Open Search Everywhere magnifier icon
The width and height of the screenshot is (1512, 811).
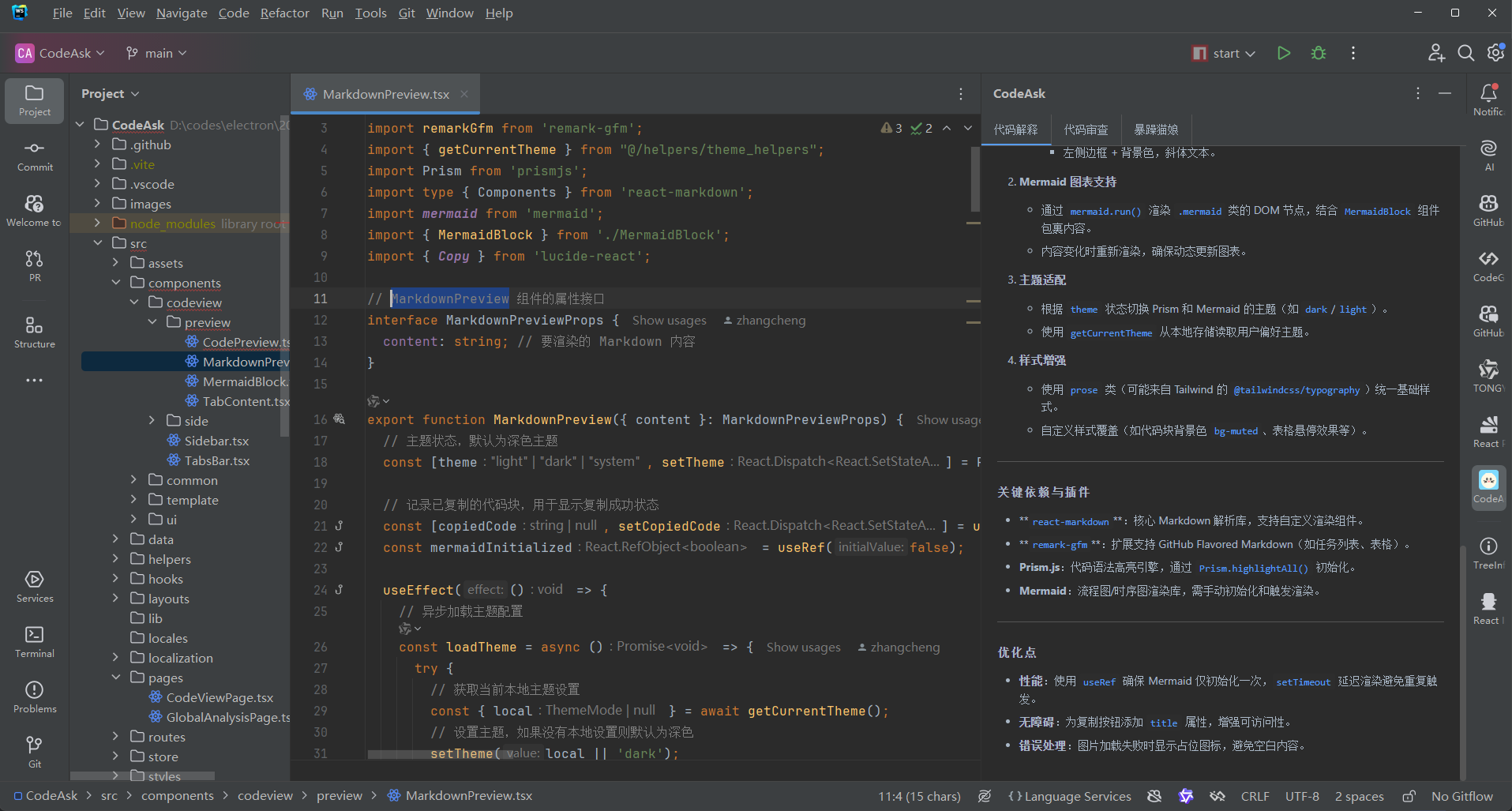(1466, 53)
